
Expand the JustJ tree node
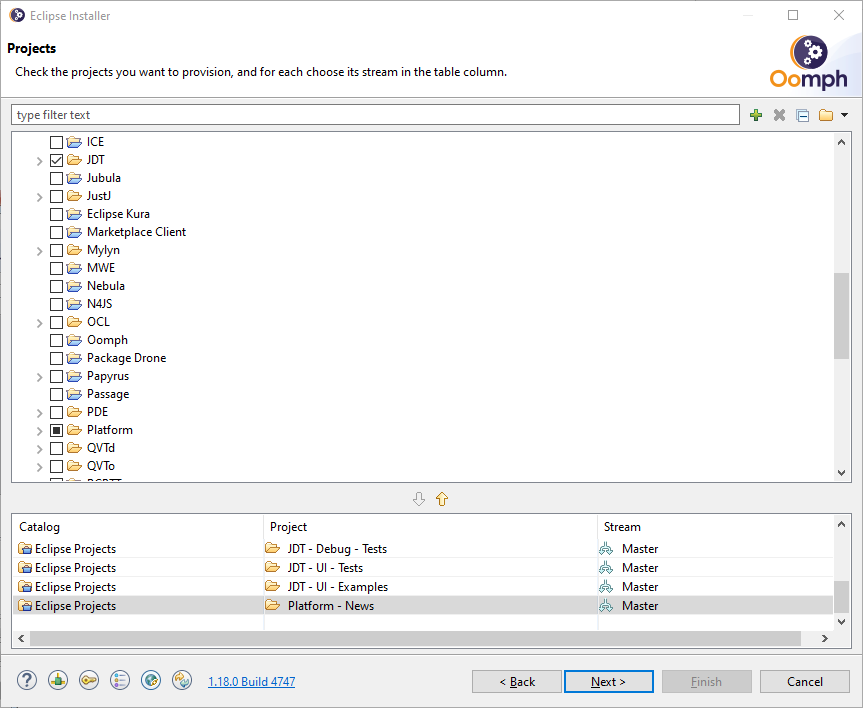[x=39, y=197]
